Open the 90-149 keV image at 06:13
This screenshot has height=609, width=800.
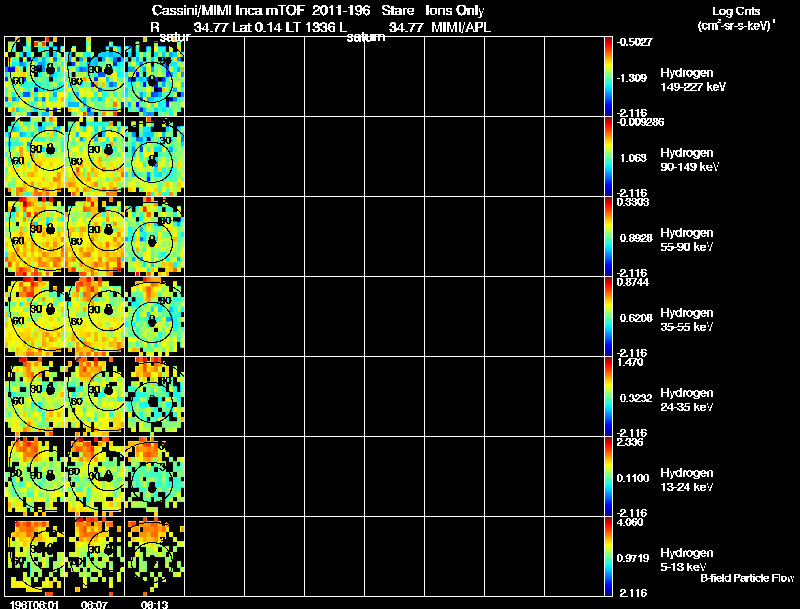coord(155,156)
